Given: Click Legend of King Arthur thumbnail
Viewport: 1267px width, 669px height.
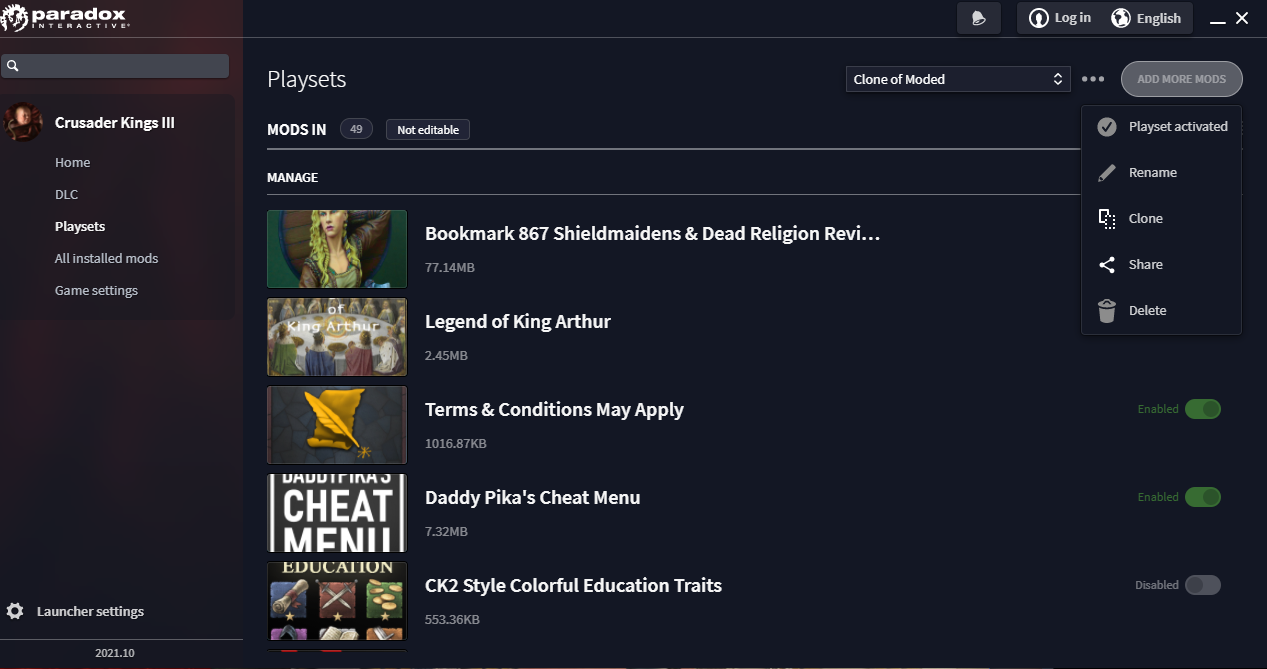Looking at the screenshot, I should pos(337,337).
